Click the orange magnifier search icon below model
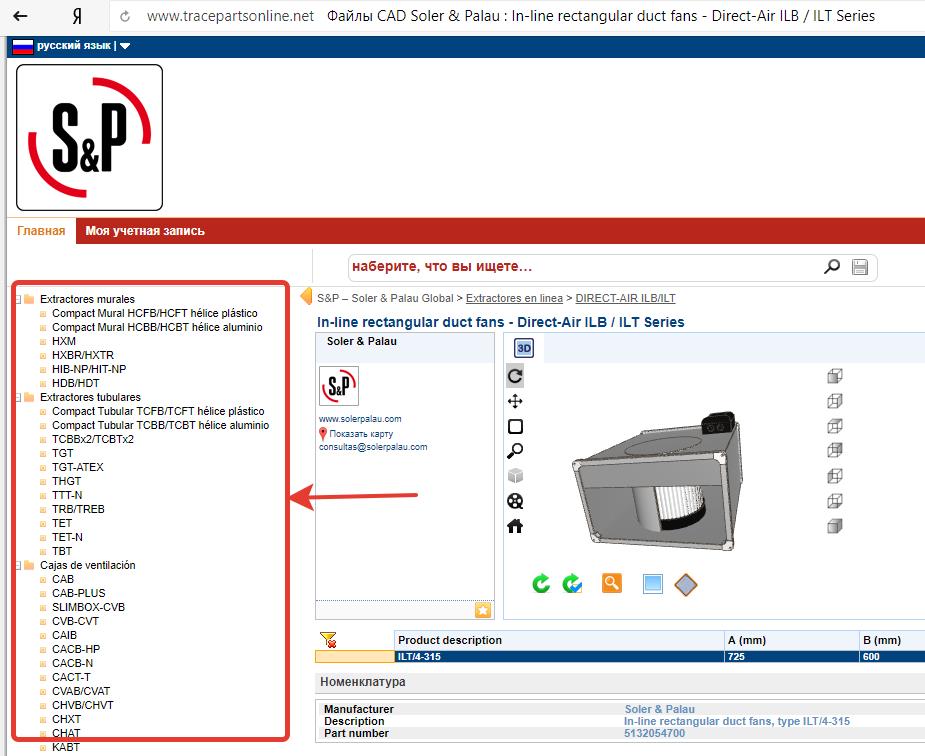The width and height of the screenshot is (925, 756). [612, 583]
